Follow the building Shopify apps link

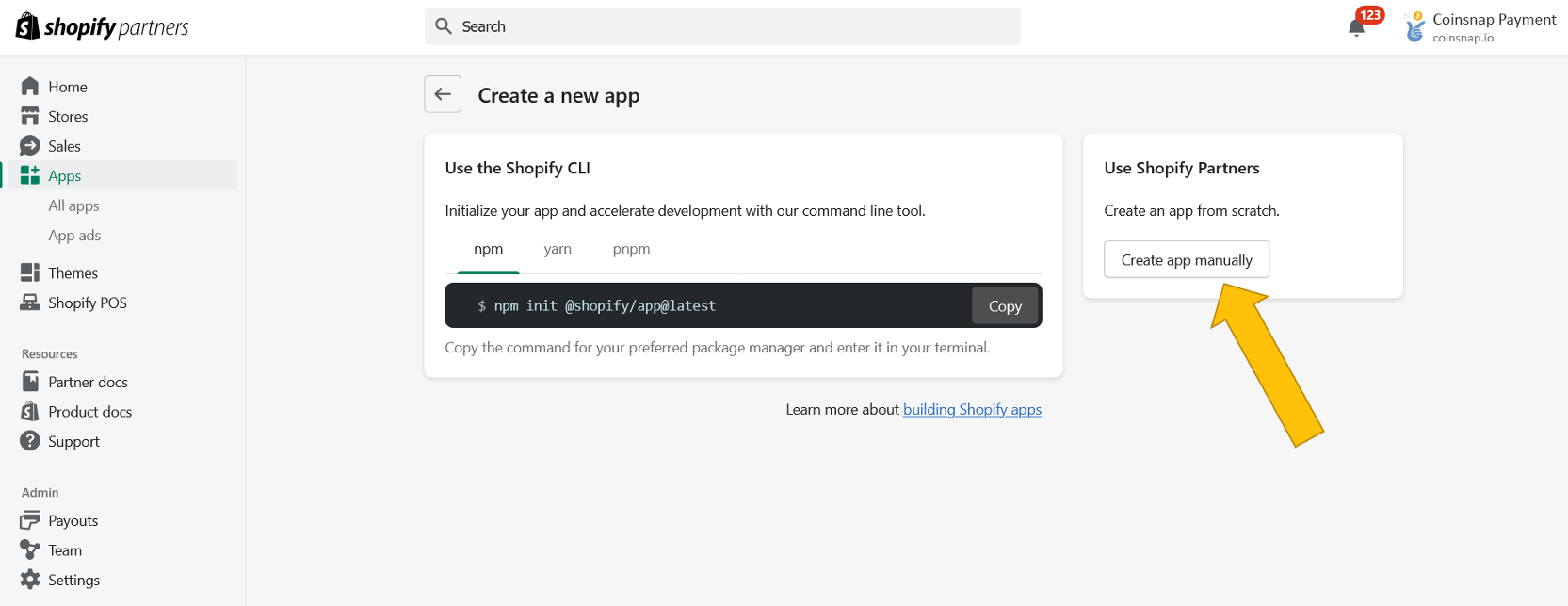(972, 409)
